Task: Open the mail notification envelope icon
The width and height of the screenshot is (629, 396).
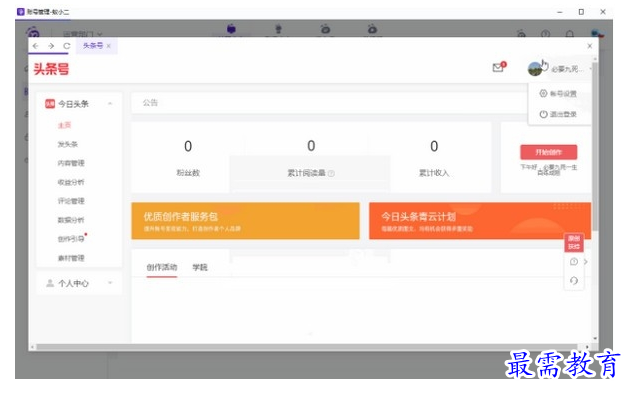Action: 498,67
